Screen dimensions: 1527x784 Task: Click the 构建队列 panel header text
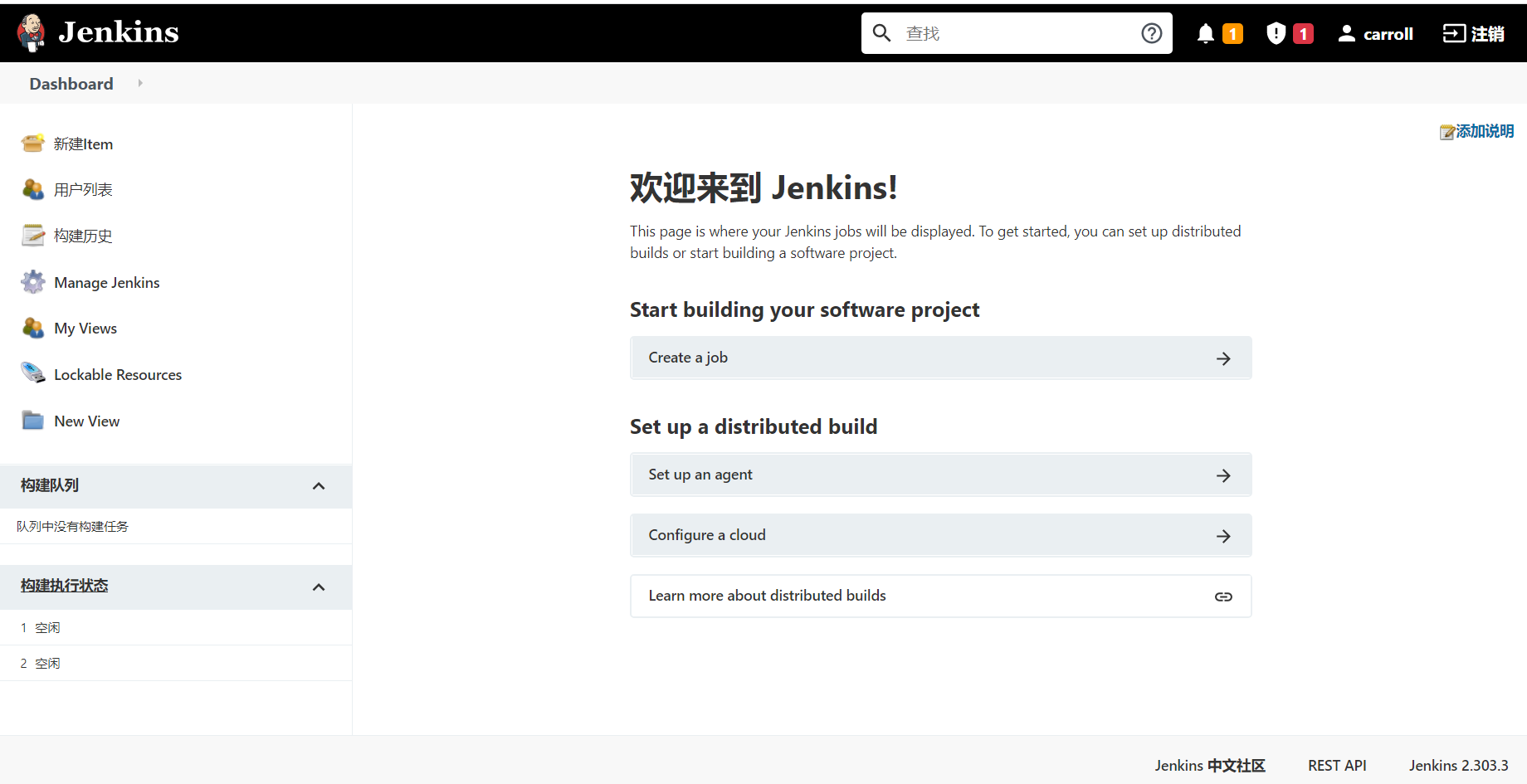point(50,485)
